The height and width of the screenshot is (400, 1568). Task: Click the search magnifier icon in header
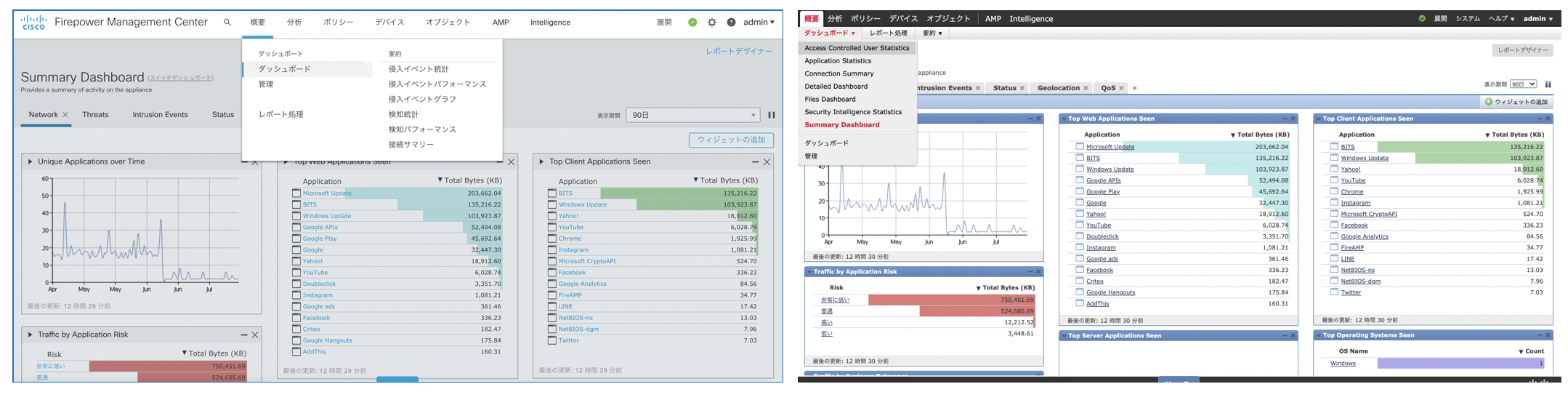[227, 23]
